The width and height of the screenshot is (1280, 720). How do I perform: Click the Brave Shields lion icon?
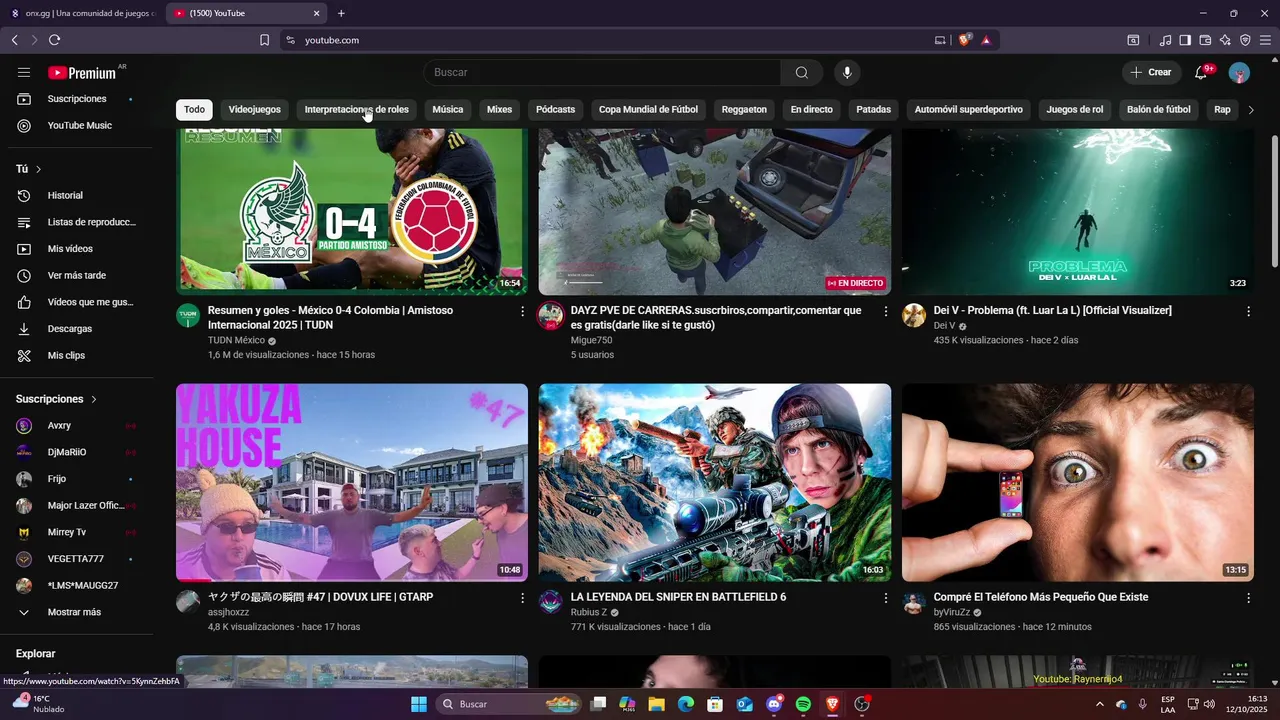click(965, 40)
